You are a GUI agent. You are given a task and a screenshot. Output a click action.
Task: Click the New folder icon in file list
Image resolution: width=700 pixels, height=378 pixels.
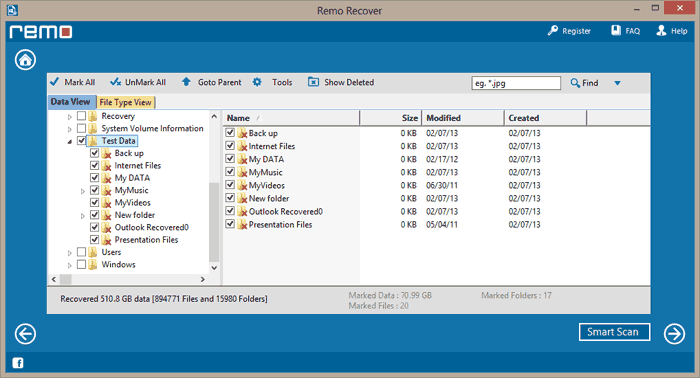pos(242,198)
